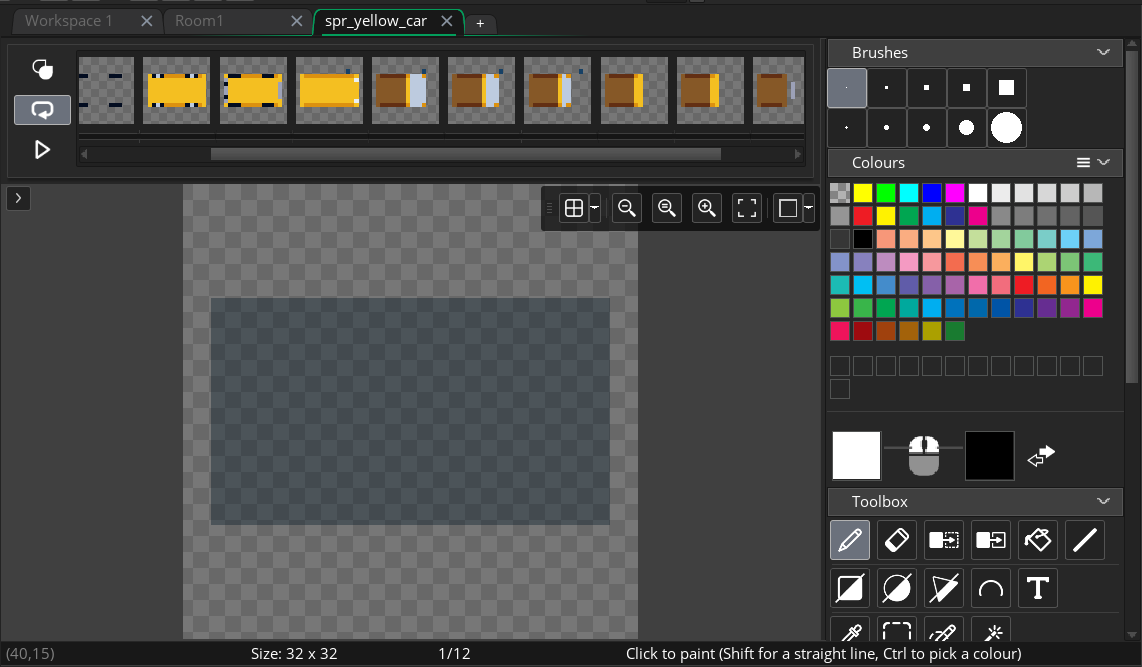Close the Room1 tab

click(296, 21)
